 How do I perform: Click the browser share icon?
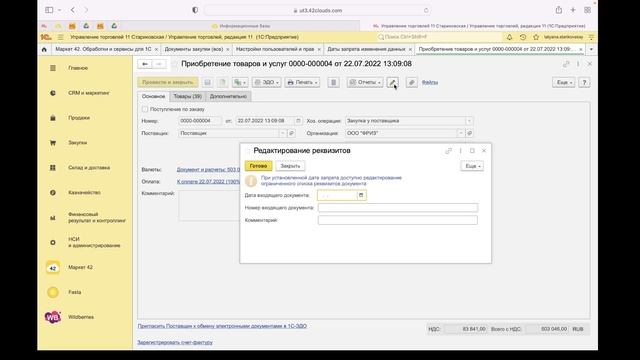coord(558,10)
